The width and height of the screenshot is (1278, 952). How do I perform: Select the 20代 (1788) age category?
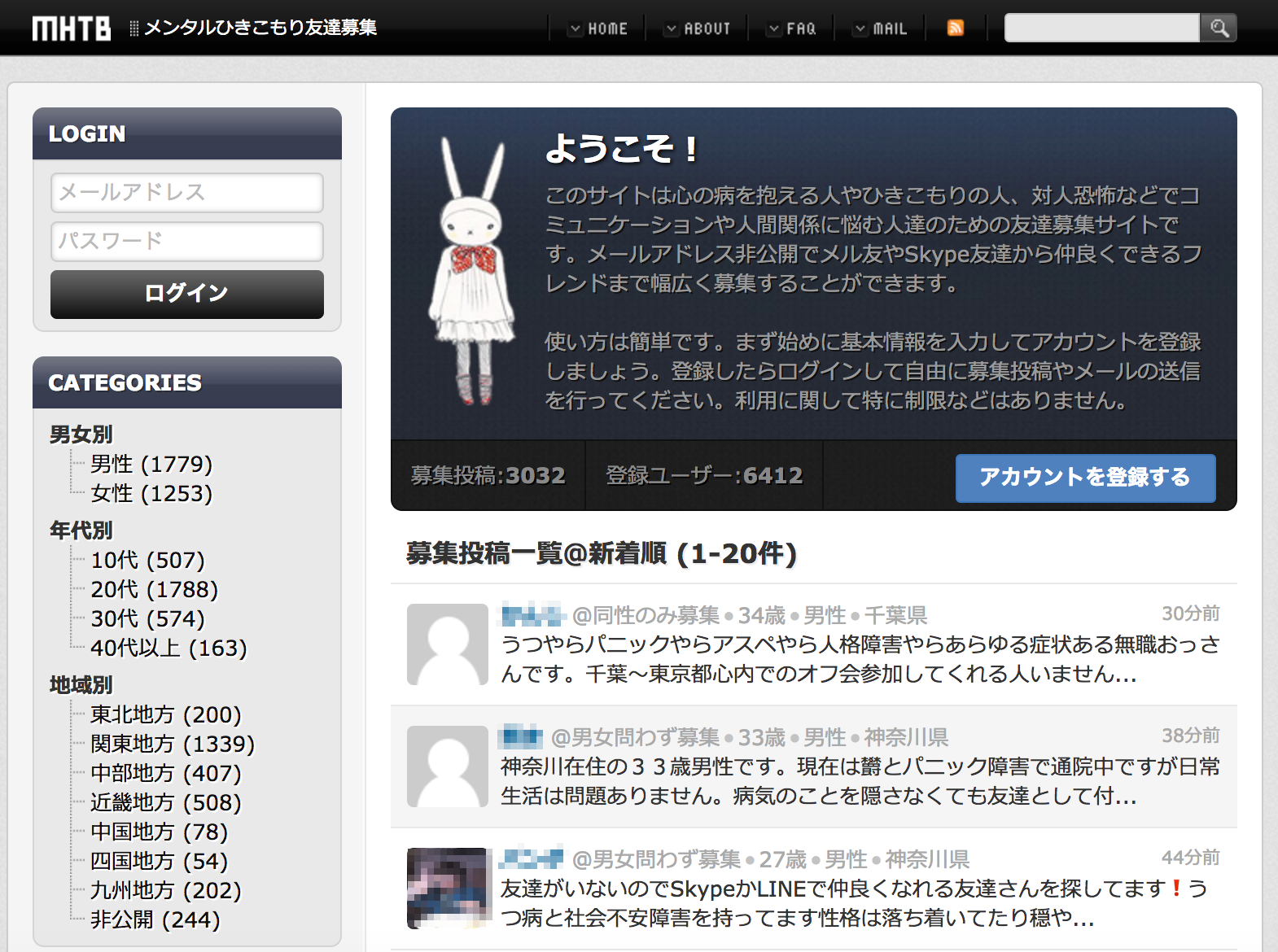point(155,589)
